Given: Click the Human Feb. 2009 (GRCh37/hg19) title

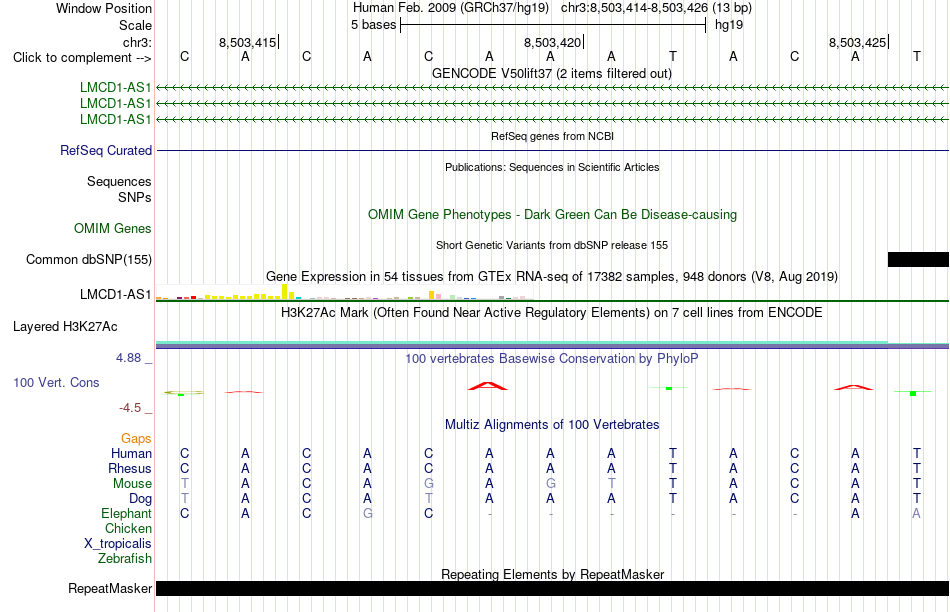Looking at the screenshot, I should (x=451, y=8).
